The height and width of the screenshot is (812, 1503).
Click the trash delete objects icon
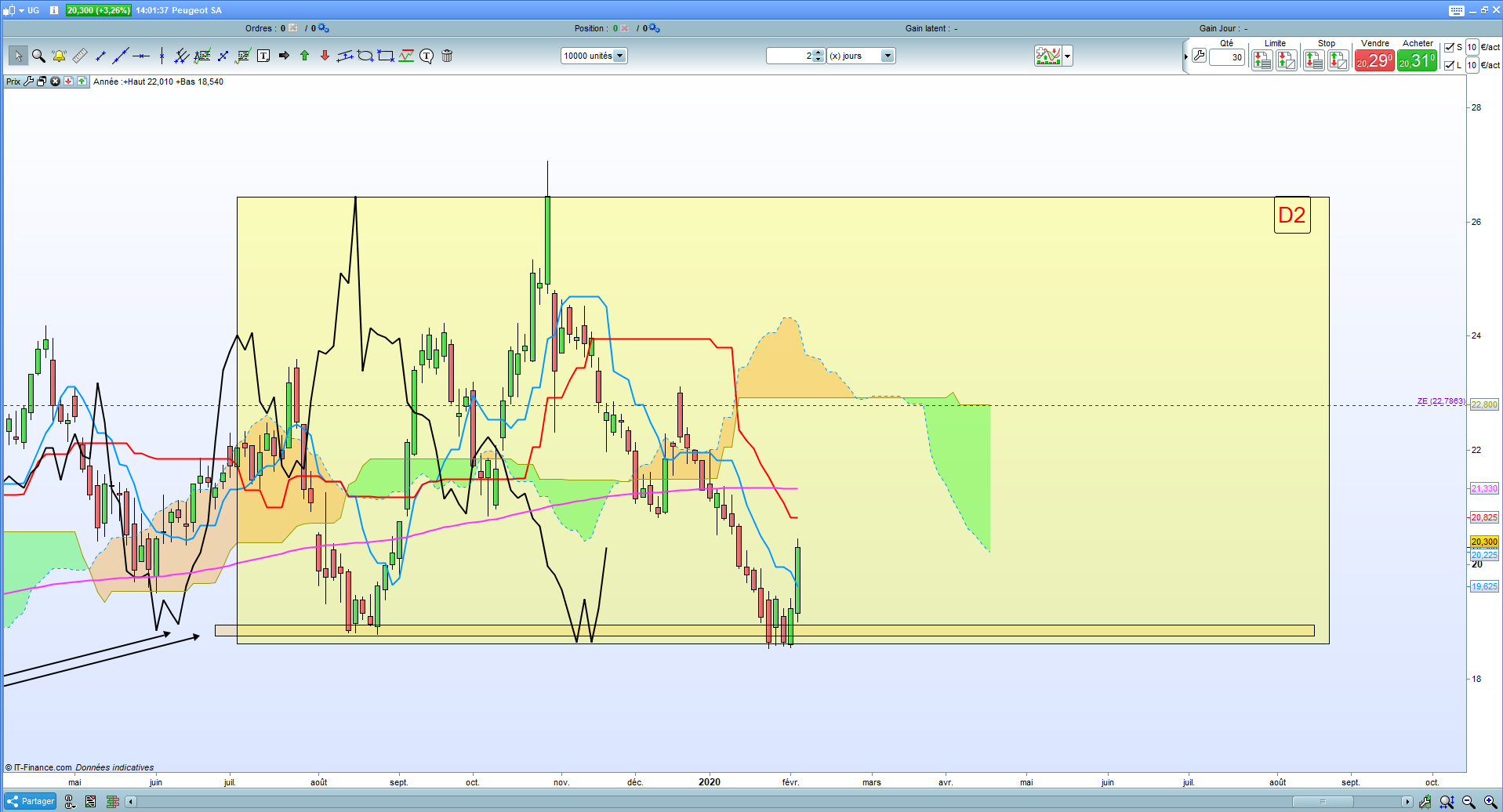pyautogui.click(x=447, y=56)
